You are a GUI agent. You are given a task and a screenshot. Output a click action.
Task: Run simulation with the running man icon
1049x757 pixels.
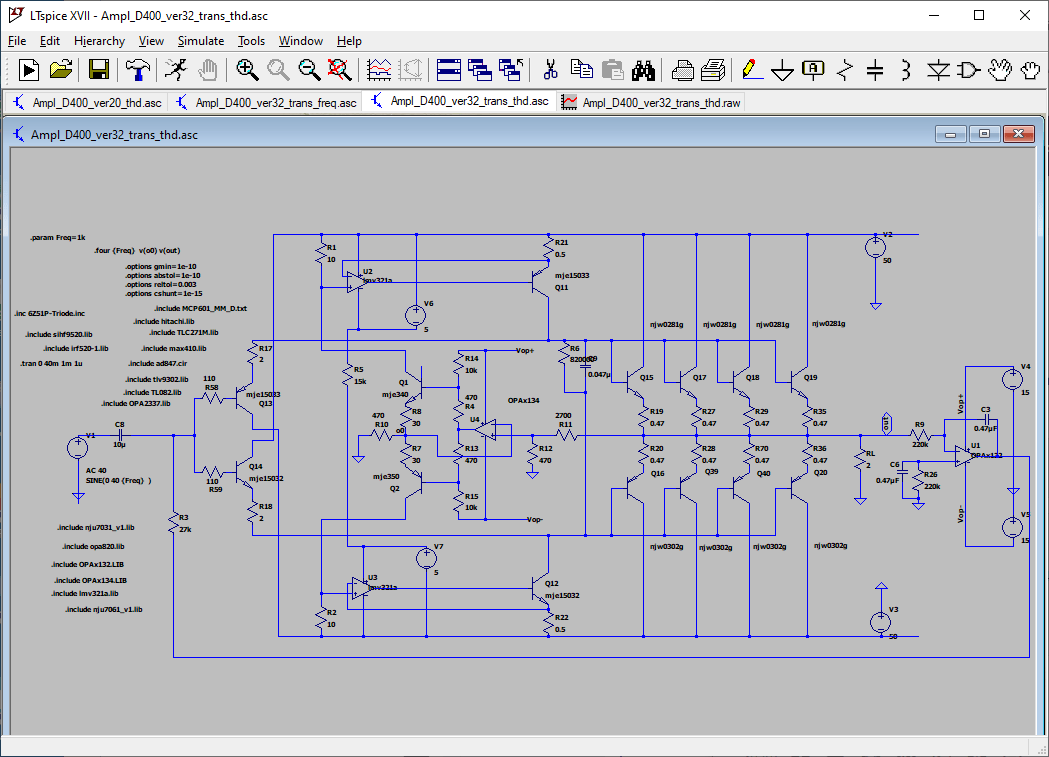tap(175, 70)
